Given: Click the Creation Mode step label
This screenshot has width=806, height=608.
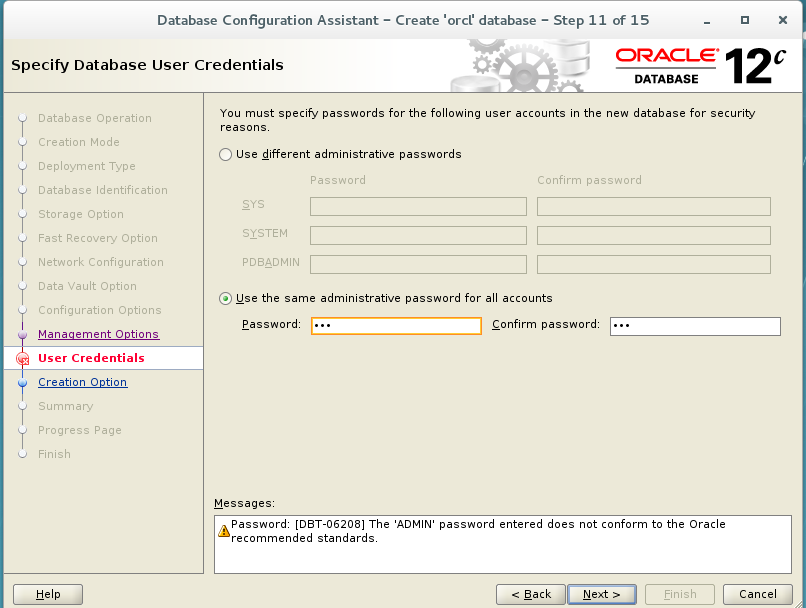Looking at the screenshot, I should point(79,142).
